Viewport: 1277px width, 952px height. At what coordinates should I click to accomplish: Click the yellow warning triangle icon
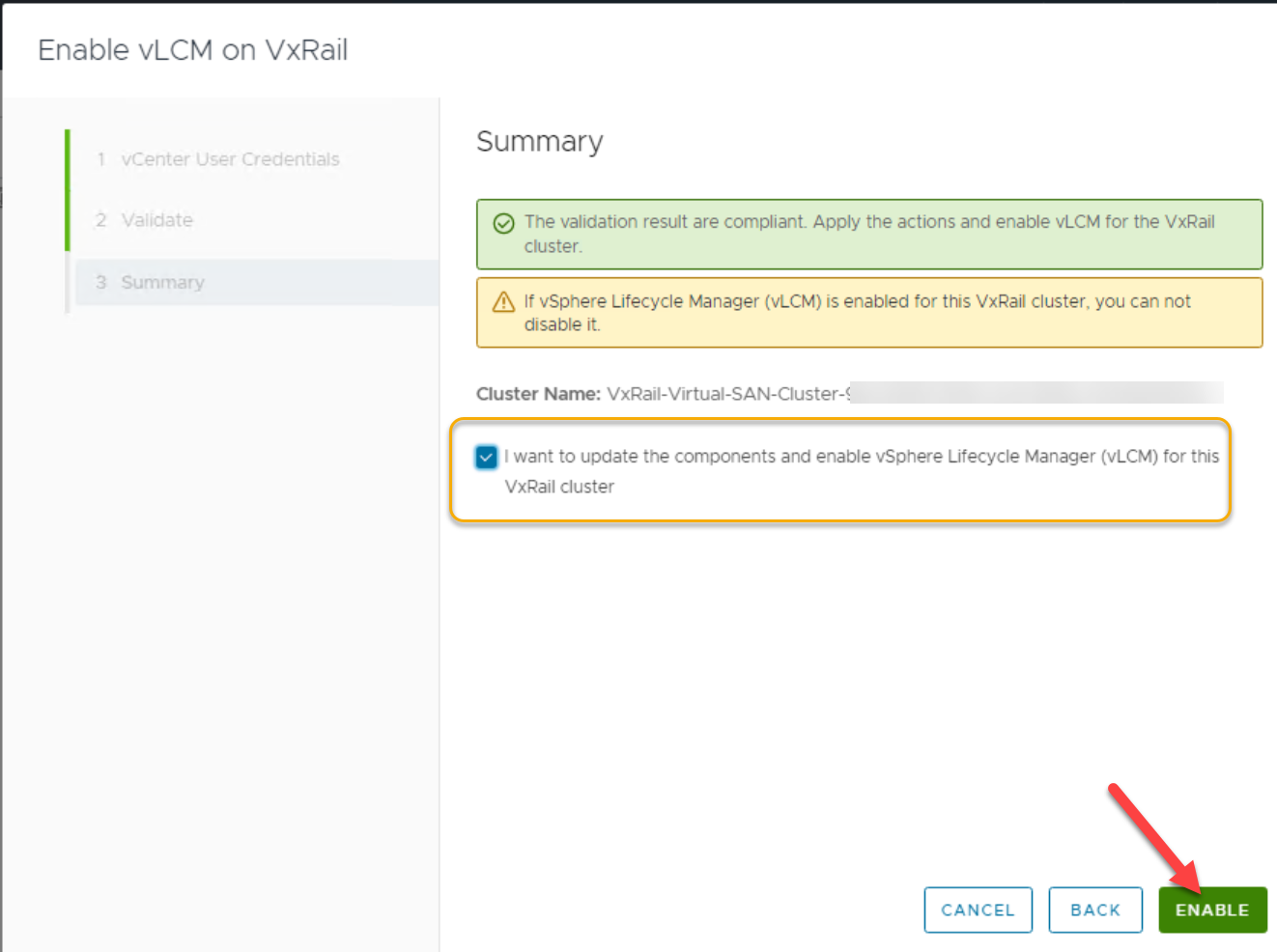click(503, 302)
